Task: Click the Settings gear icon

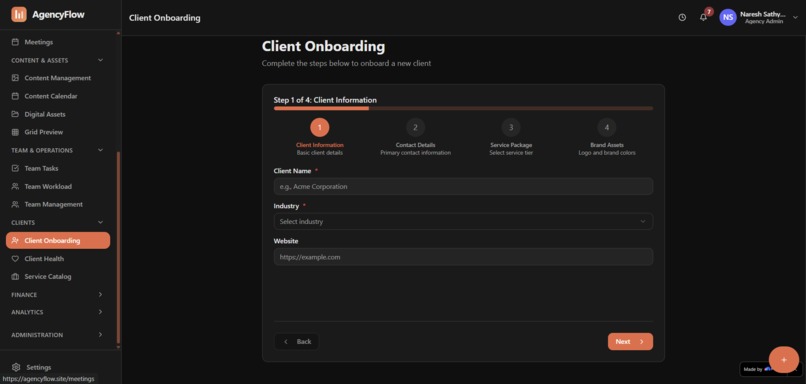Action: pyautogui.click(x=16, y=368)
